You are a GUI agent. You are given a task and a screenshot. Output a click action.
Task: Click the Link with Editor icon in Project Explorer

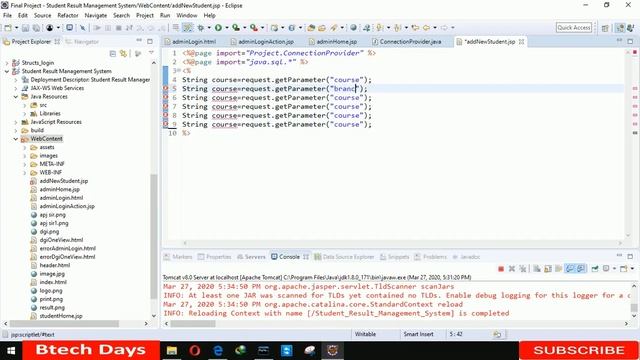pyautogui.click(x=123, y=53)
